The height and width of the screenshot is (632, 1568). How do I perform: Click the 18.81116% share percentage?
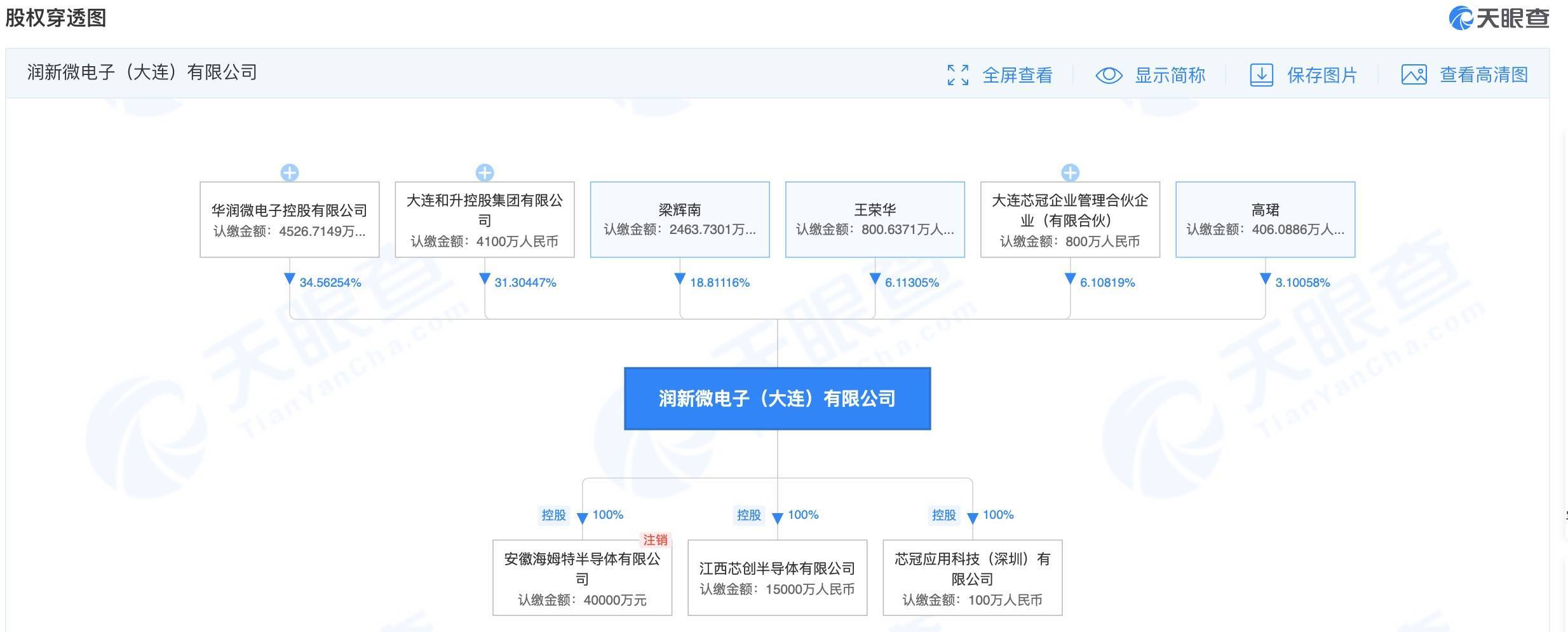[x=720, y=282]
